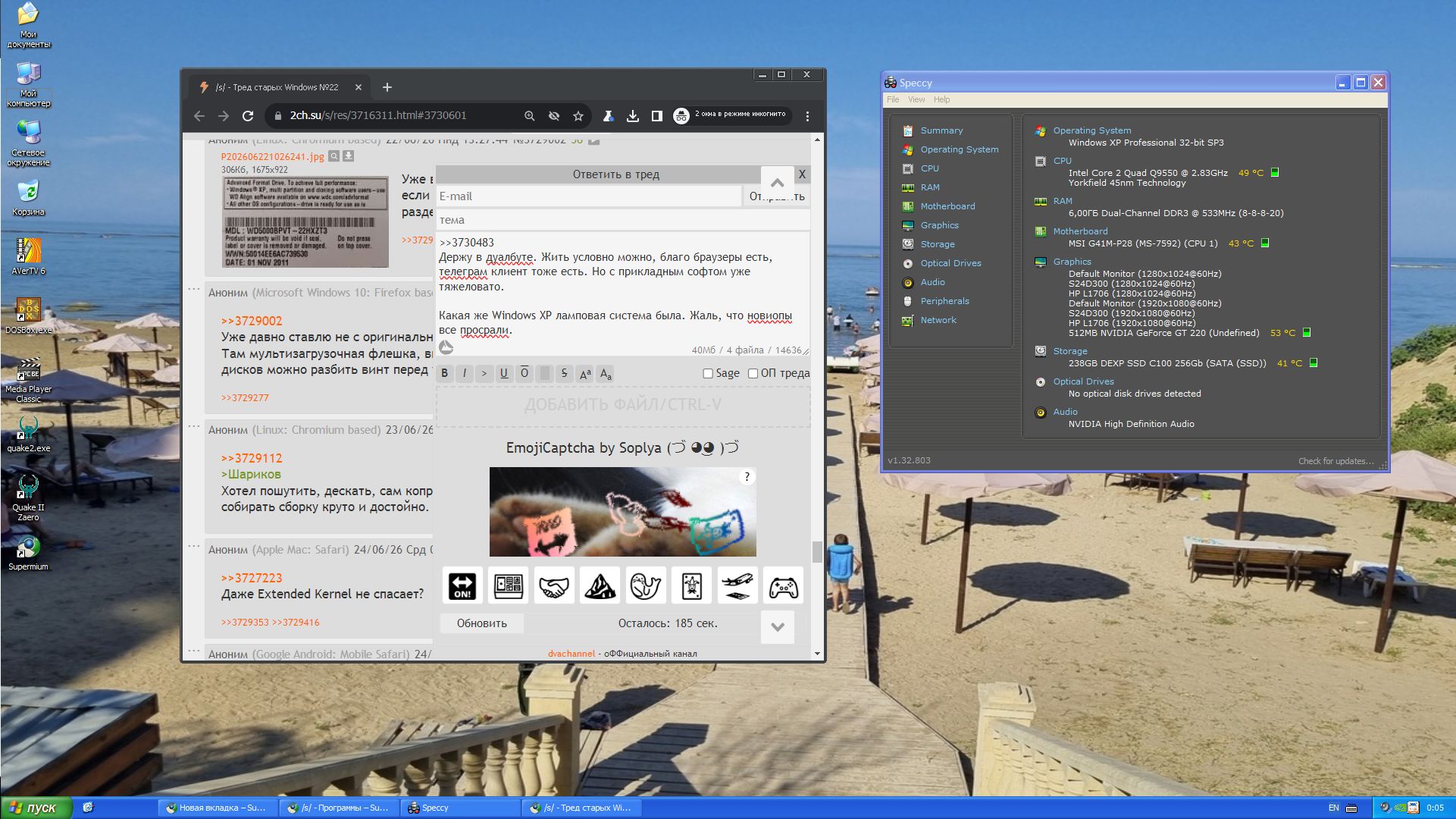Download the attached jpg via download icon
1456x819 pixels.
tap(349, 156)
